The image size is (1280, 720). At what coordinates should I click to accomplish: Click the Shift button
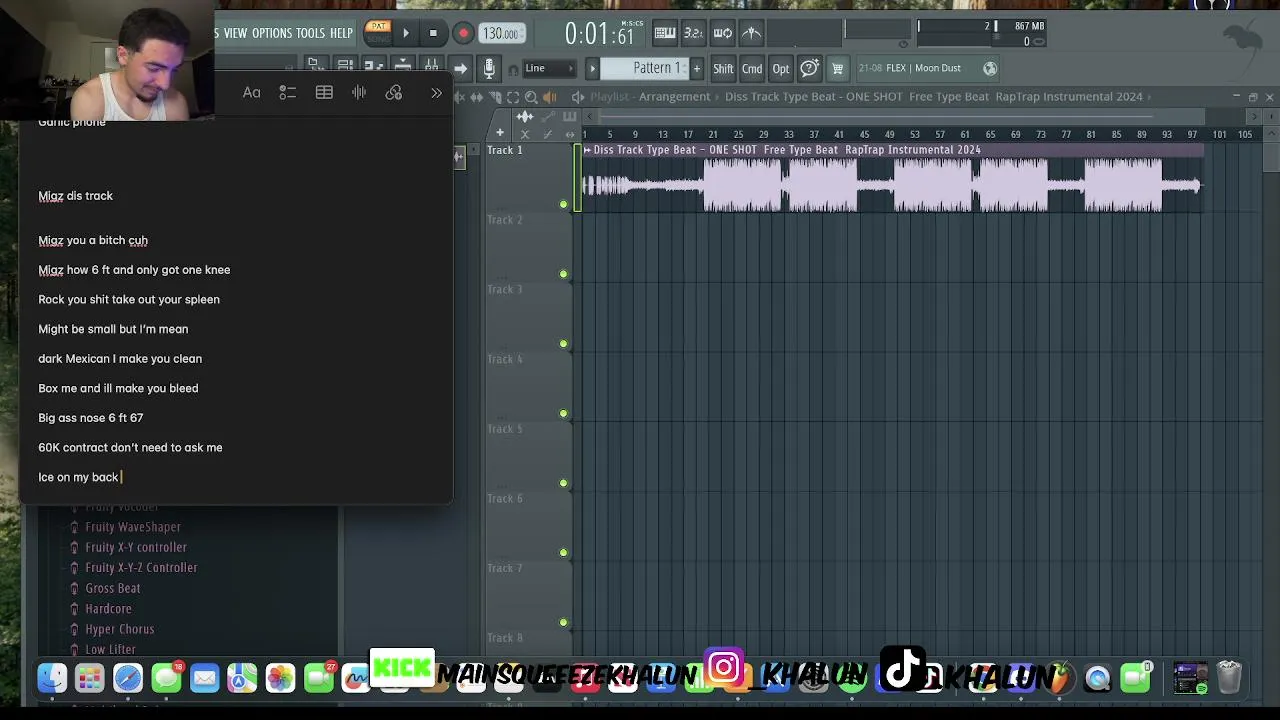pyautogui.click(x=723, y=69)
